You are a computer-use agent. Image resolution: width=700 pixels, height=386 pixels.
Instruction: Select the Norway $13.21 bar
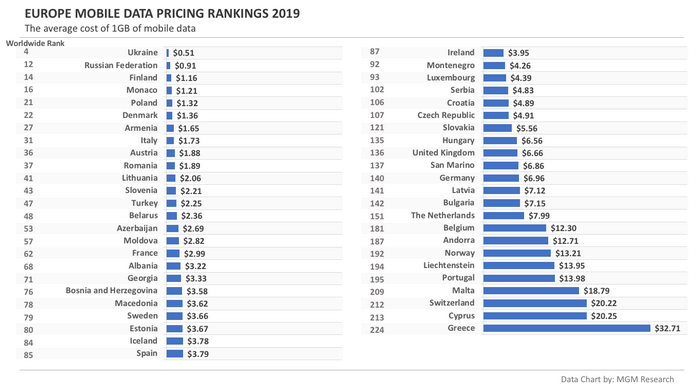[517, 253]
